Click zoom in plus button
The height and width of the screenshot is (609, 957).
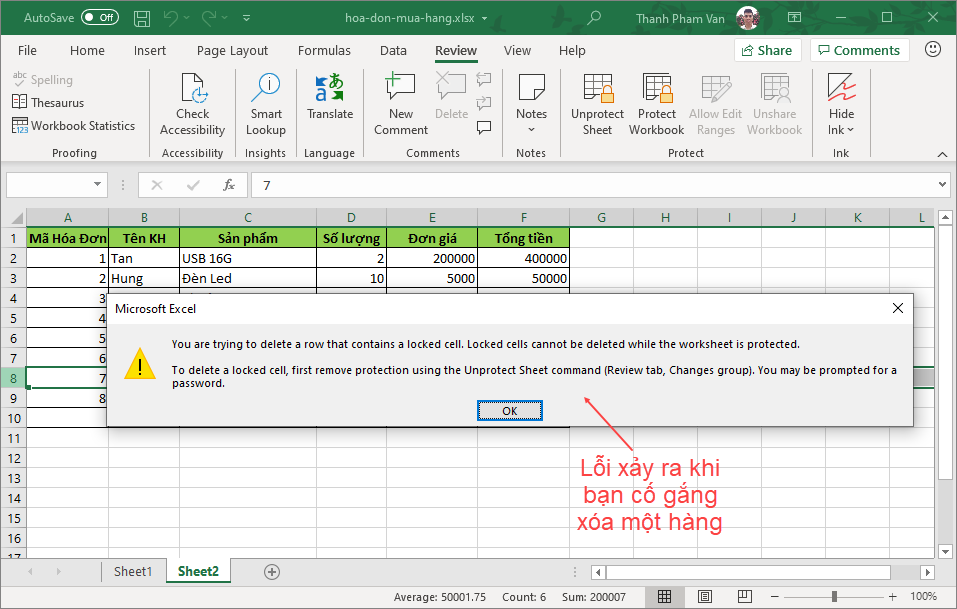[892, 596]
